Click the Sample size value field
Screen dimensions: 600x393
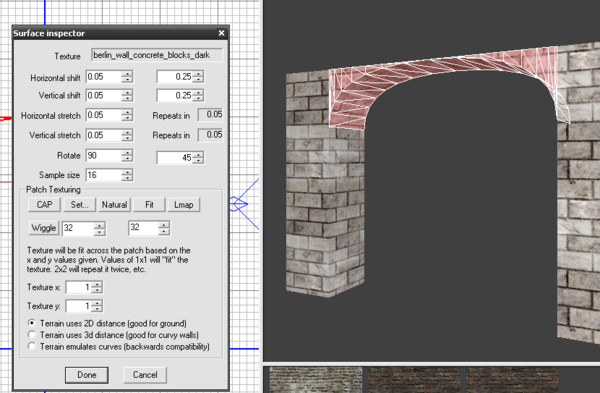tap(104, 175)
